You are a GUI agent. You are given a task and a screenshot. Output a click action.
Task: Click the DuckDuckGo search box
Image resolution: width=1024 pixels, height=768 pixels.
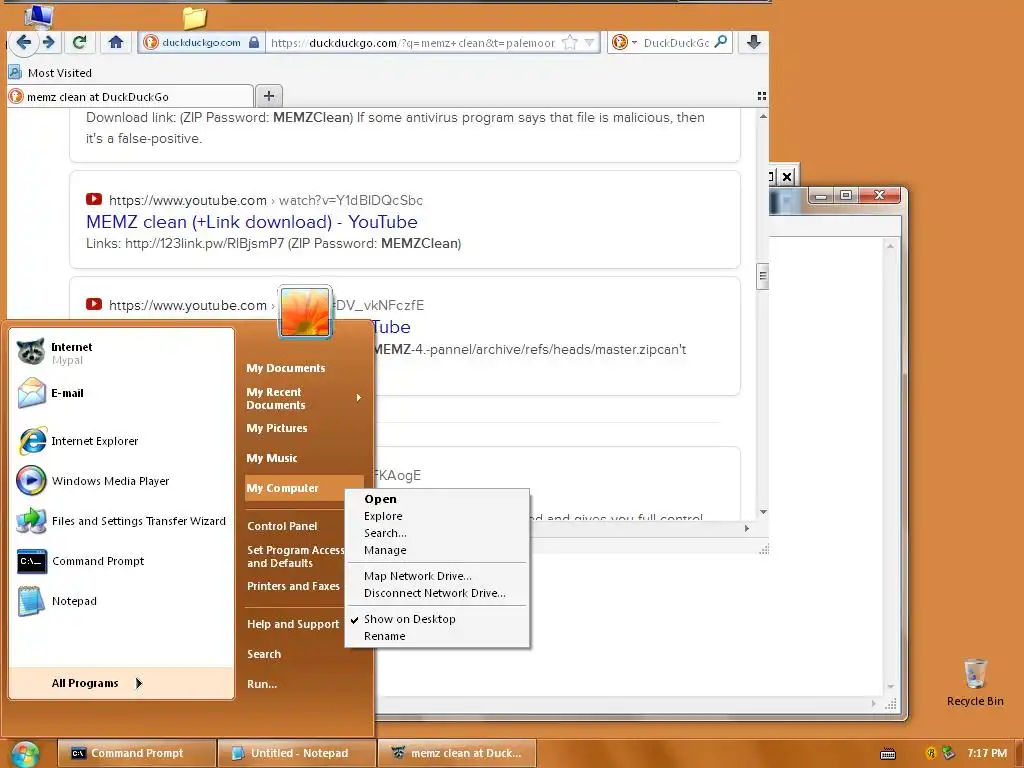(x=677, y=42)
